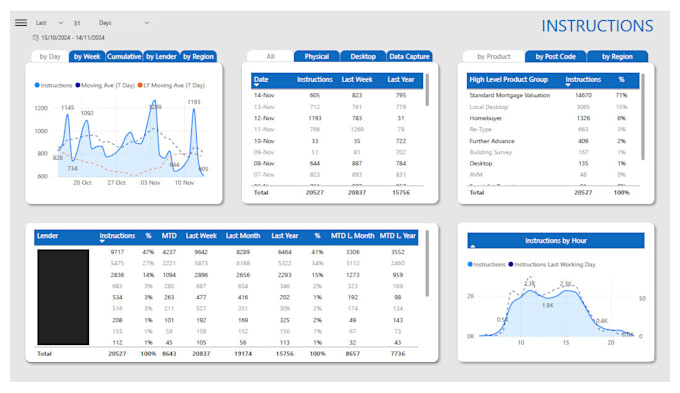Click the lender table vertical scrollbar
The image size is (680, 393).
[427, 264]
